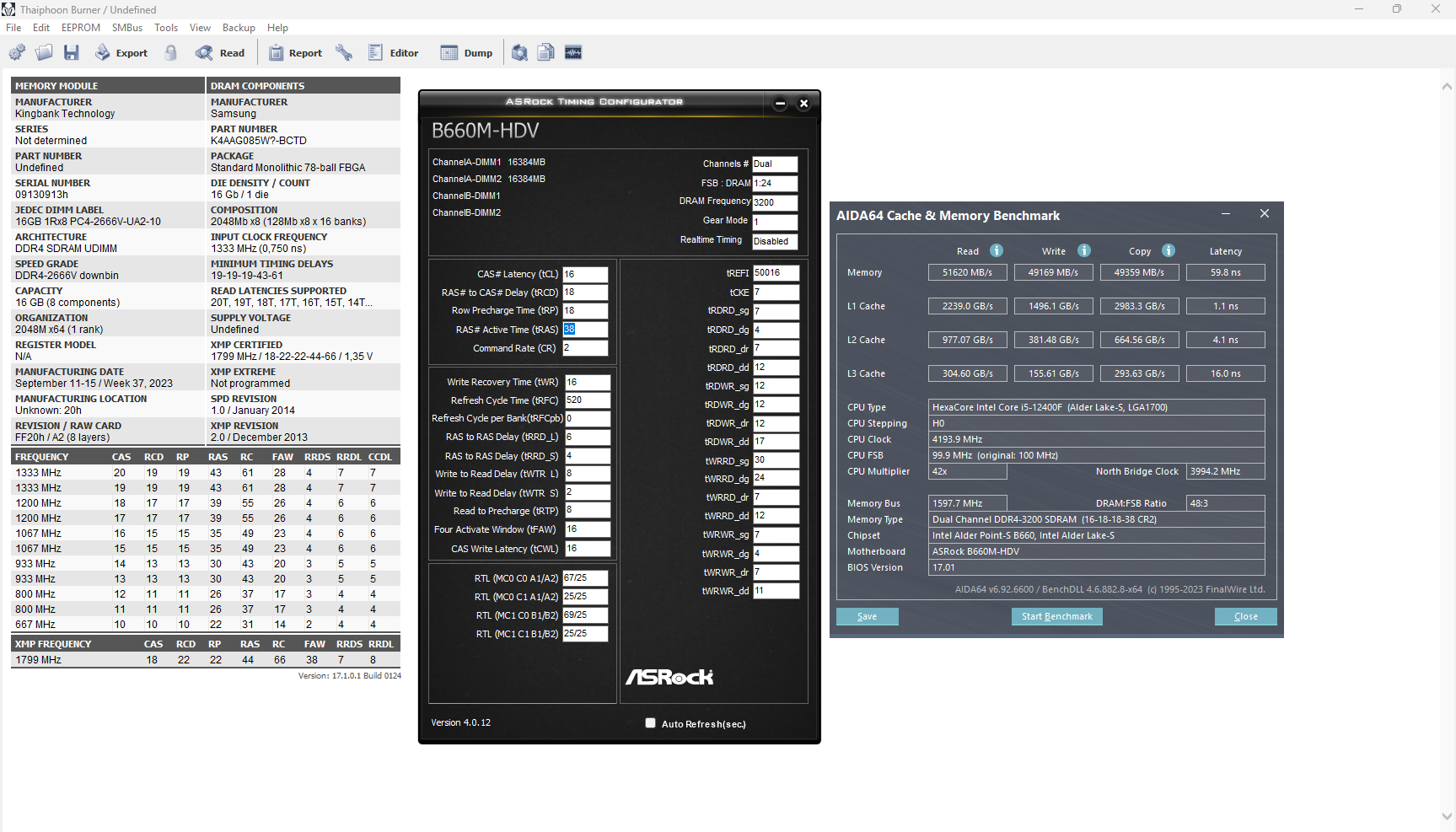Screen dimensions: 1456x832
Task: Enable the Auto Refresh(sec) checkbox
Action: pyautogui.click(x=650, y=723)
